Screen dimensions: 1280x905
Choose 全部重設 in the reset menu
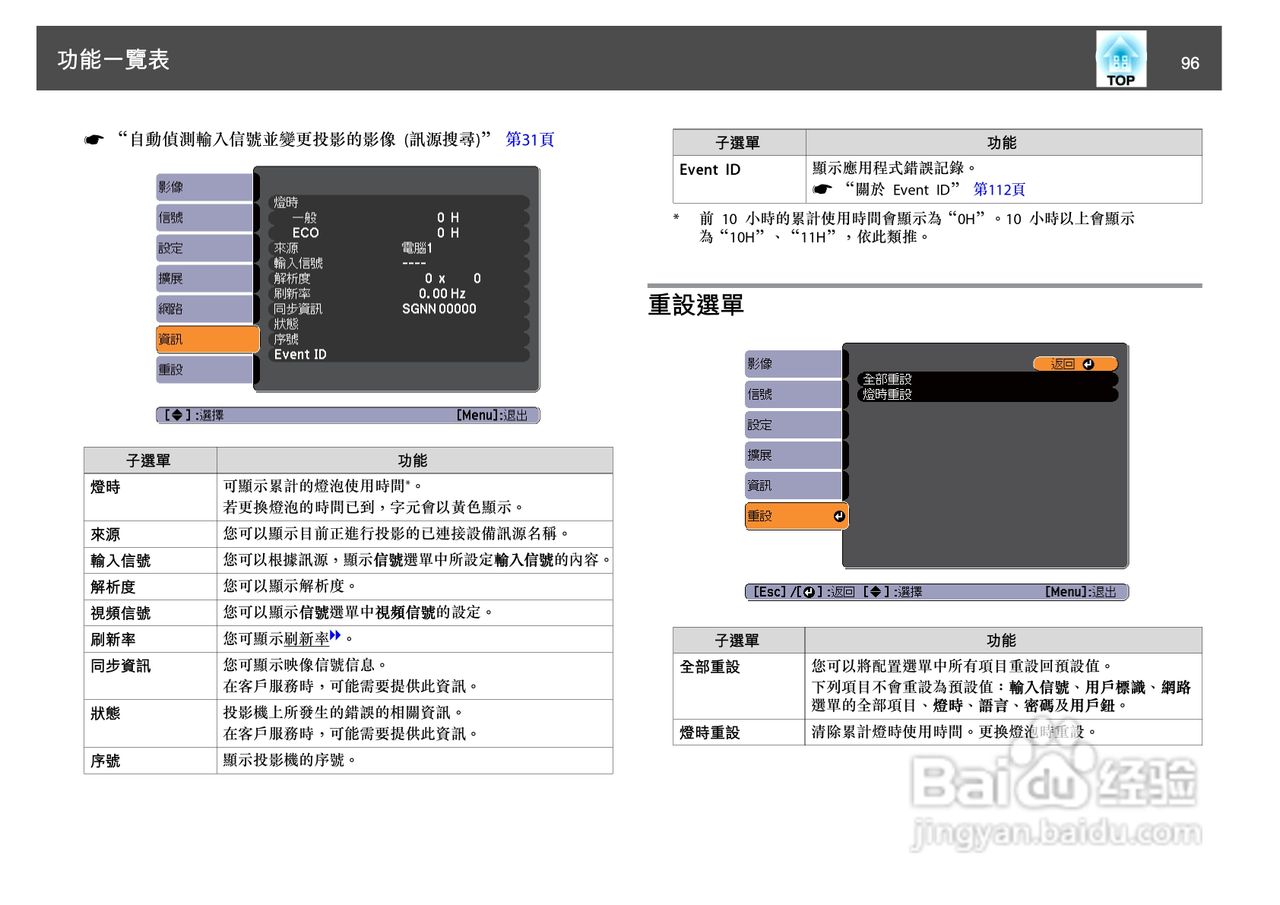click(x=988, y=379)
